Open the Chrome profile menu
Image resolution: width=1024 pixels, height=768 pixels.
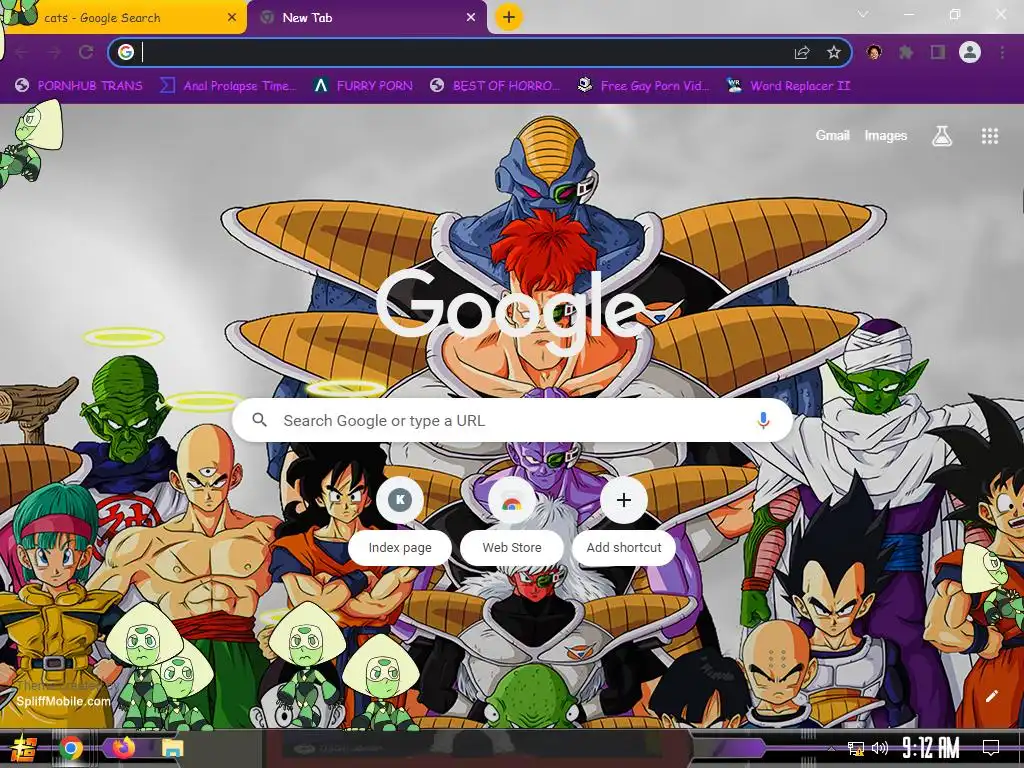[x=970, y=52]
